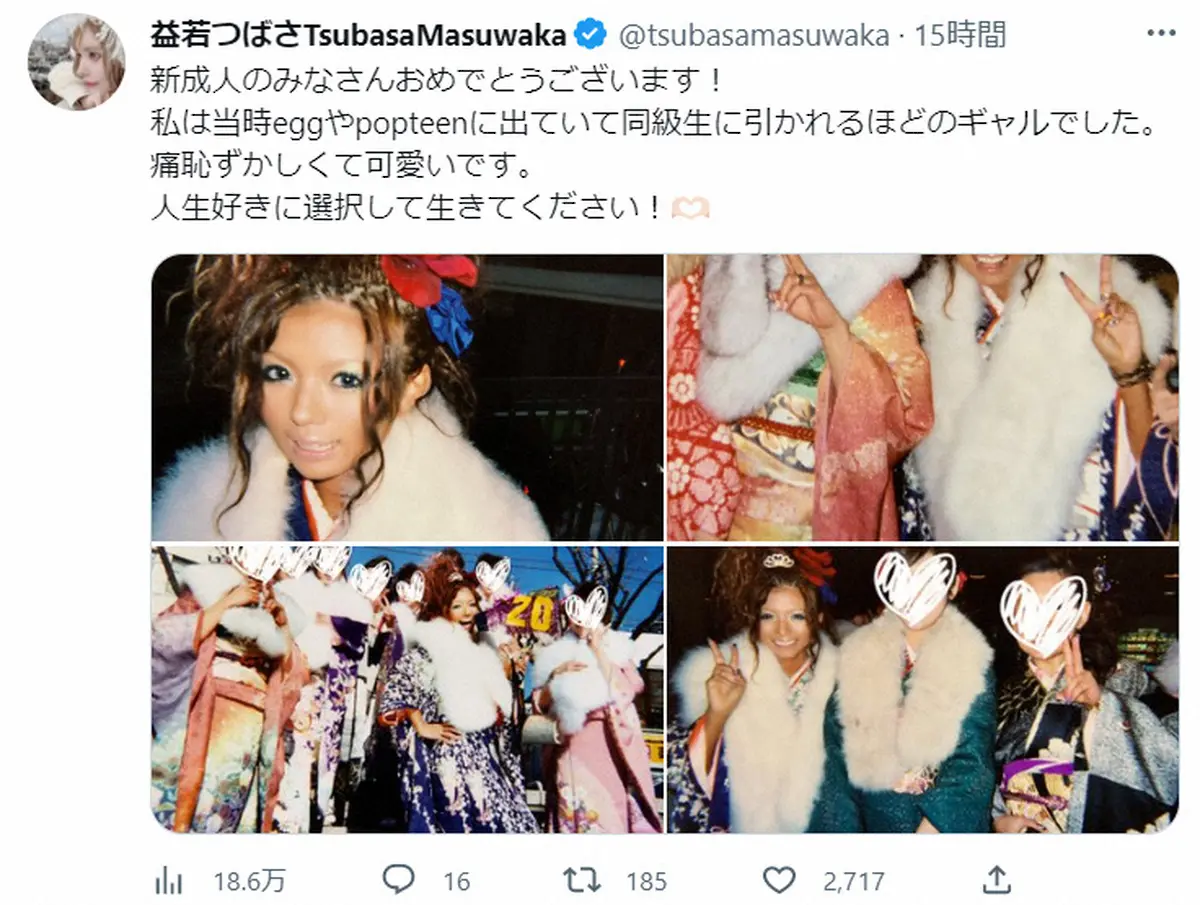This screenshot has height=905, width=1200.
Task: Open top-left close-up portrait photo
Action: [407, 398]
